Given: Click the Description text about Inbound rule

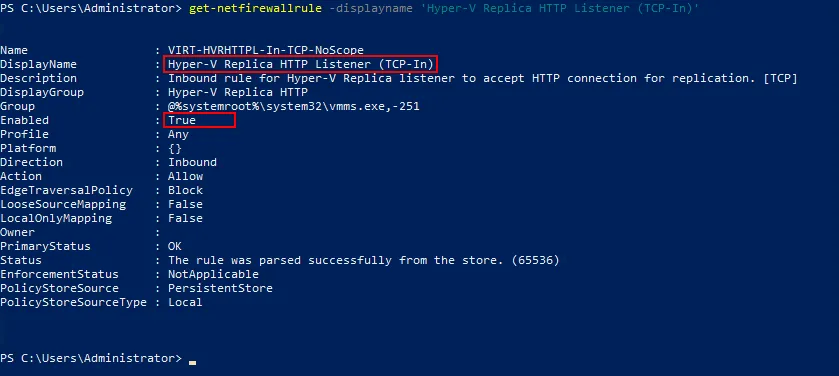Looking at the screenshot, I should click(483, 79).
